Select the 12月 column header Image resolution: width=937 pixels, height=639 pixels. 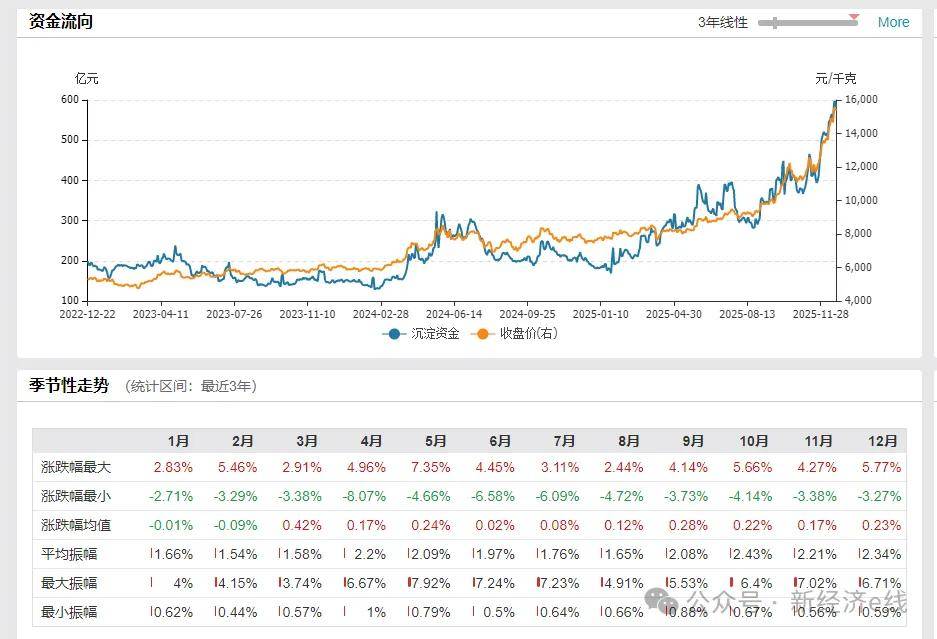[883, 441]
